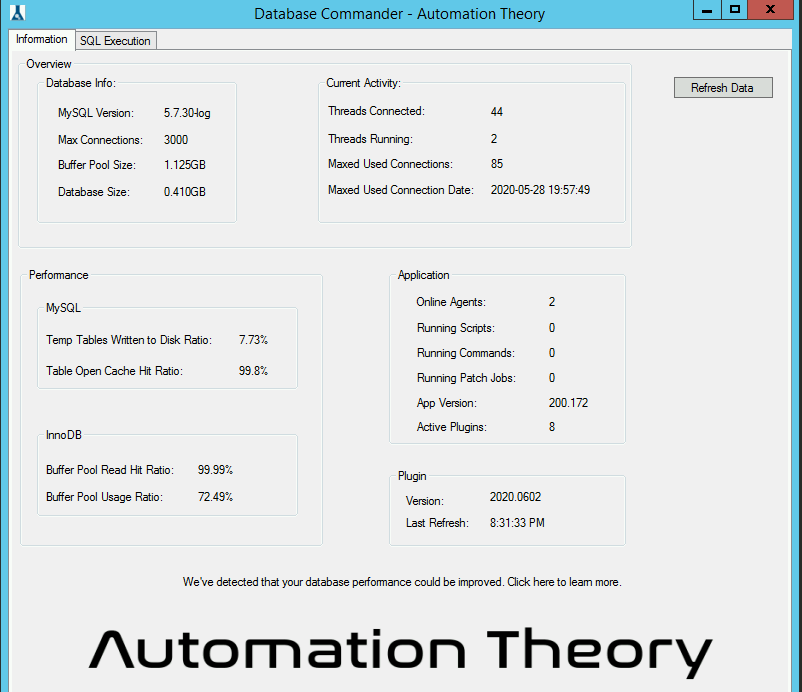This screenshot has width=802, height=692.
Task: Minimize the Database Commander window
Action: (706, 9)
